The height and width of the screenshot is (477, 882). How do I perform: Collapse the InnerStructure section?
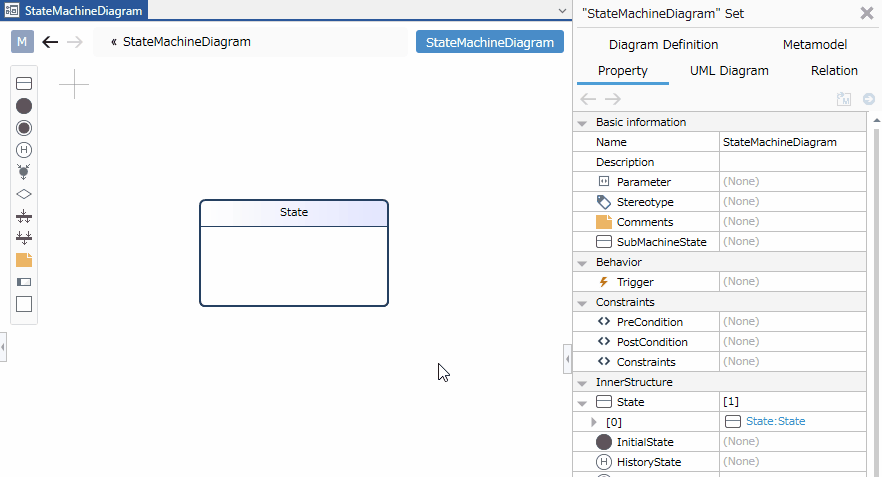point(582,382)
